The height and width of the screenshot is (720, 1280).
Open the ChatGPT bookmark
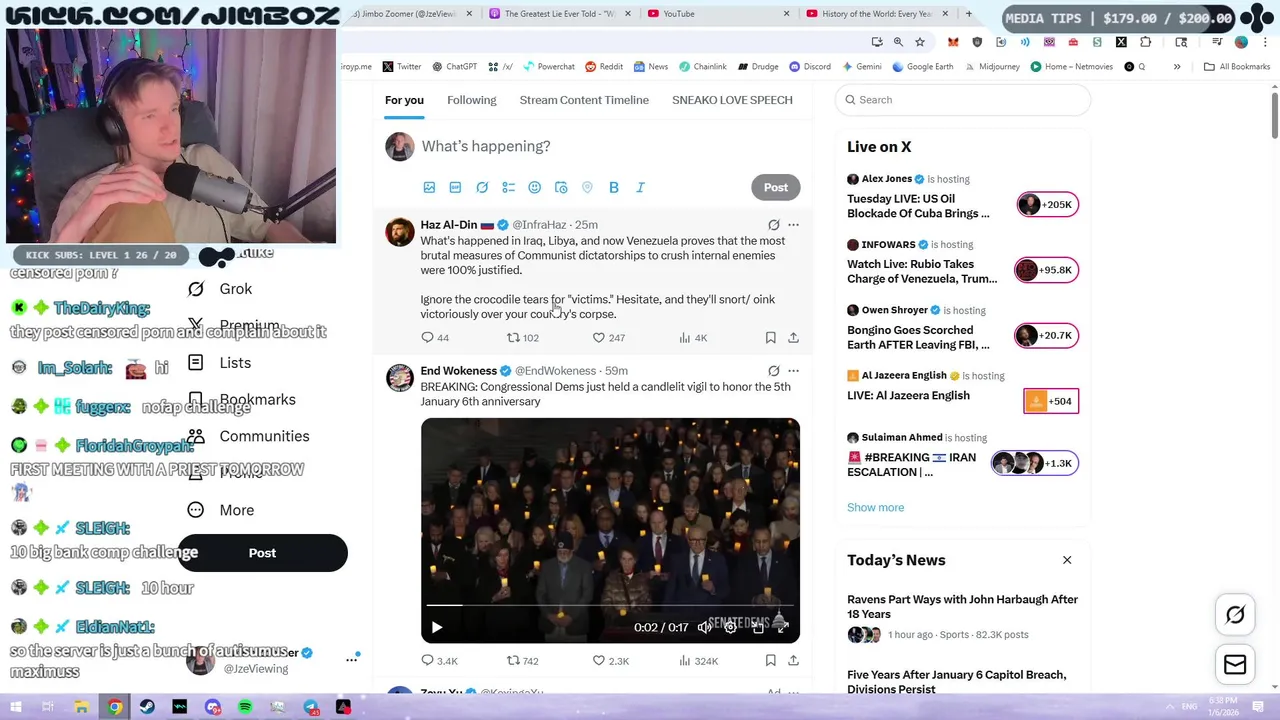pos(454,67)
